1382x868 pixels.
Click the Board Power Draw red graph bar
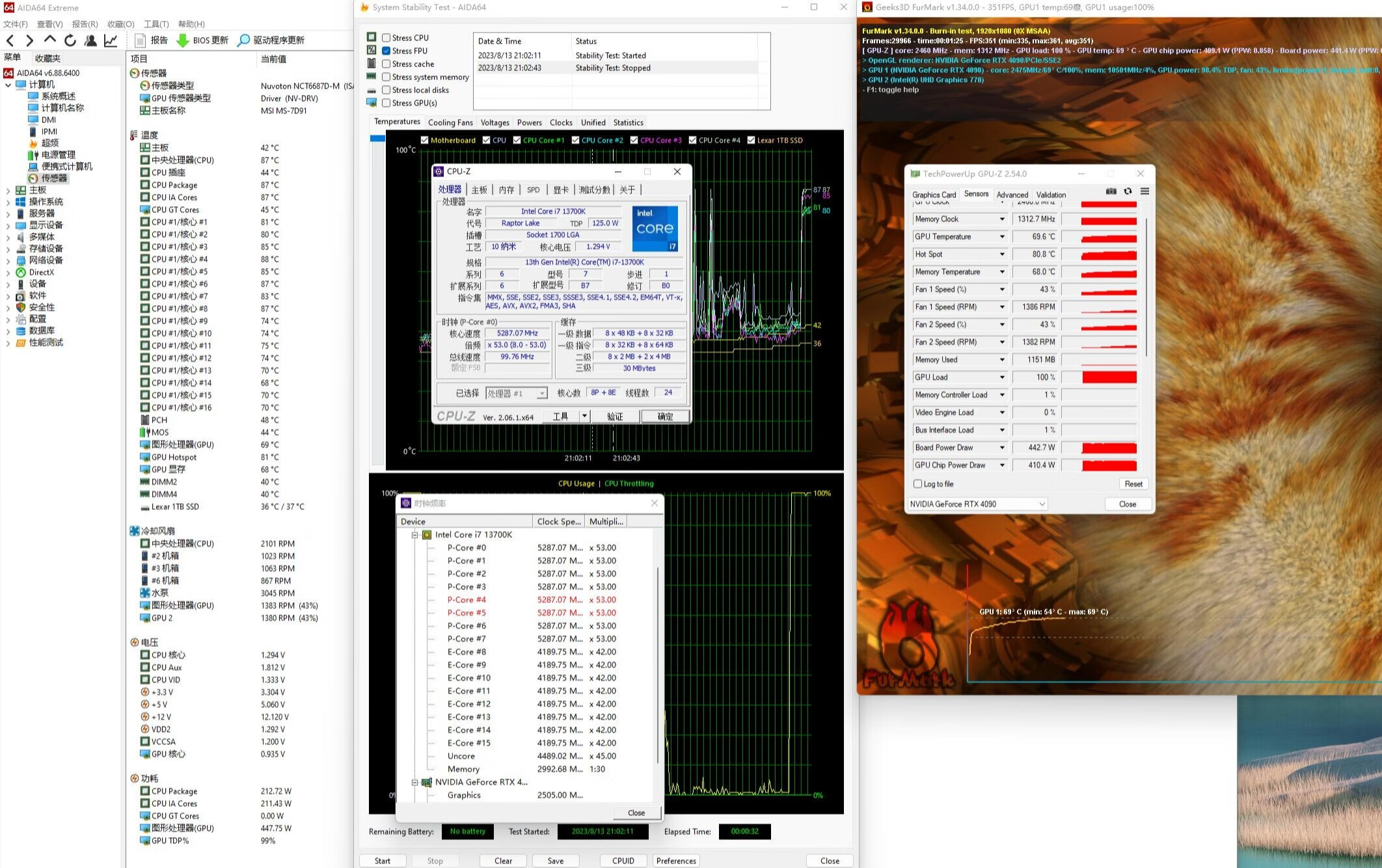(1109, 448)
